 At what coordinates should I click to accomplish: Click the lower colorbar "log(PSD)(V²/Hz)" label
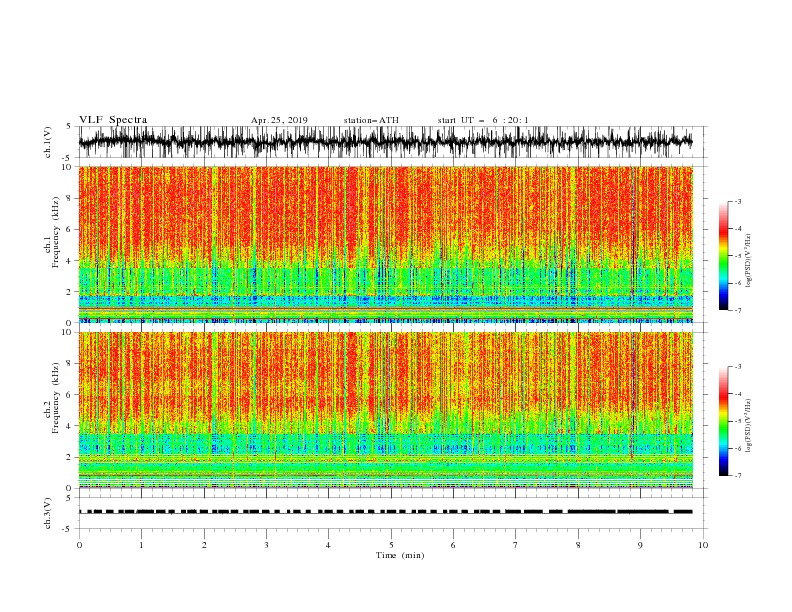coord(748,426)
